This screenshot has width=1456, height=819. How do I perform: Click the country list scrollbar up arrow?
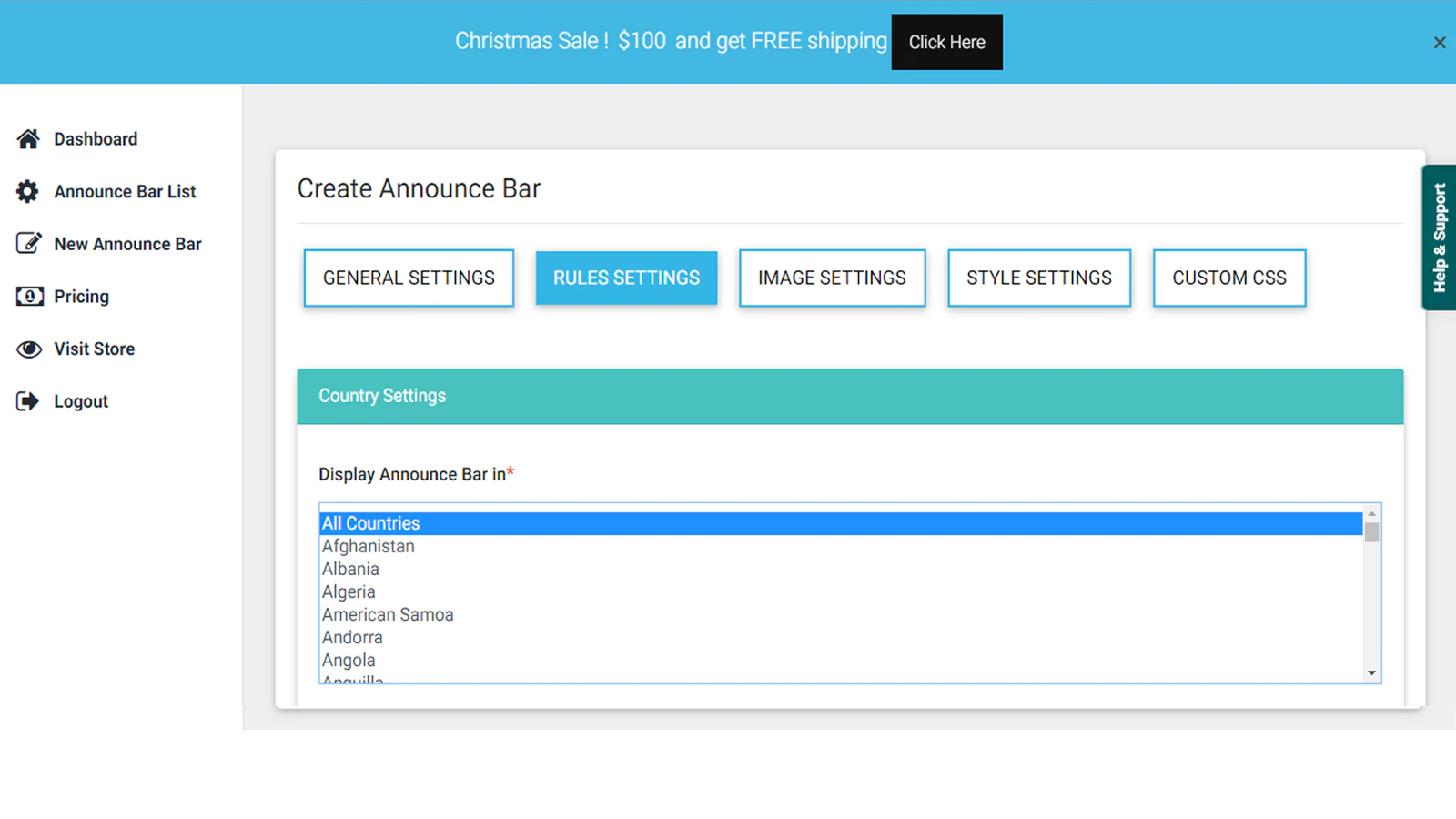[x=1371, y=514]
